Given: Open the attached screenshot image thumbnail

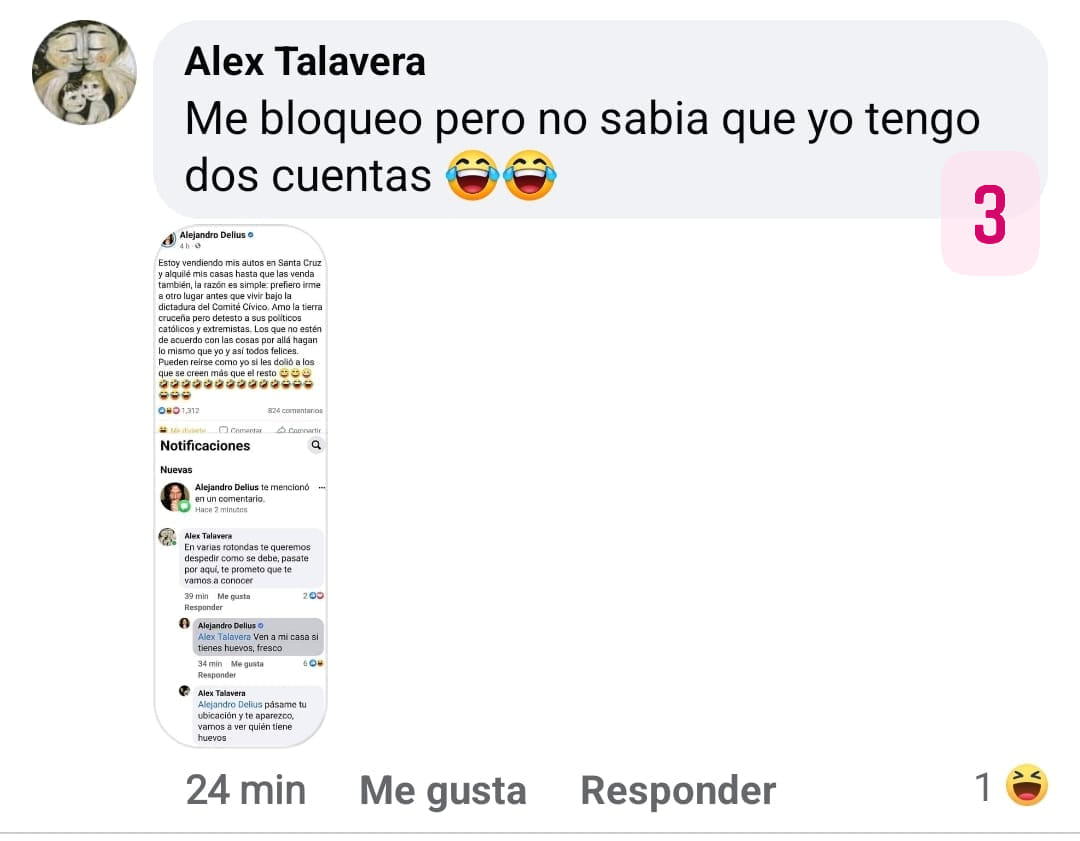Looking at the screenshot, I should click(240, 486).
